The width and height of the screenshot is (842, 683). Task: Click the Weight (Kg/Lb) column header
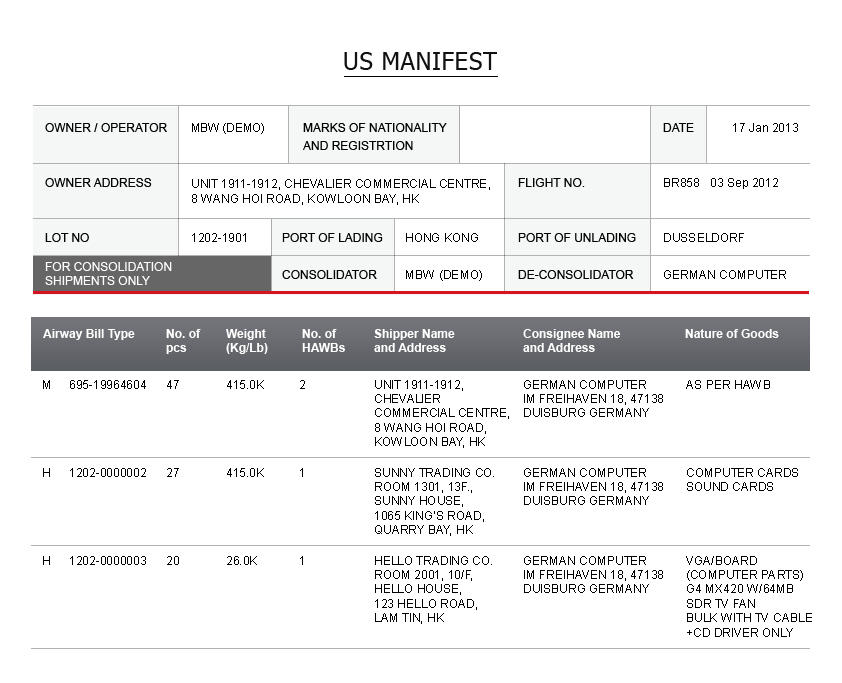pos(246,340)
